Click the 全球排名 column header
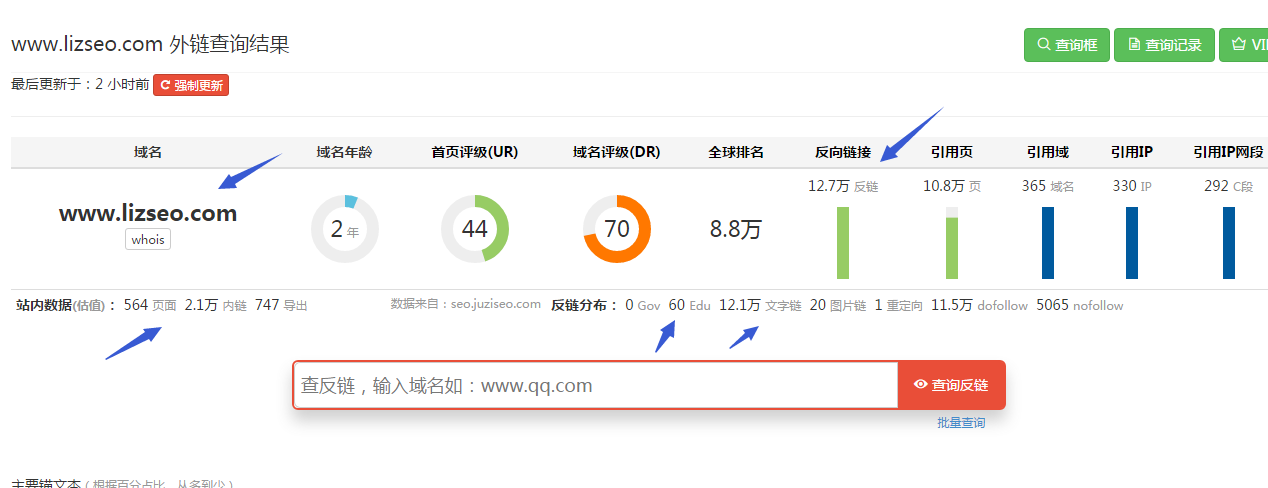1268x488 pixels. tap(736, 152)
